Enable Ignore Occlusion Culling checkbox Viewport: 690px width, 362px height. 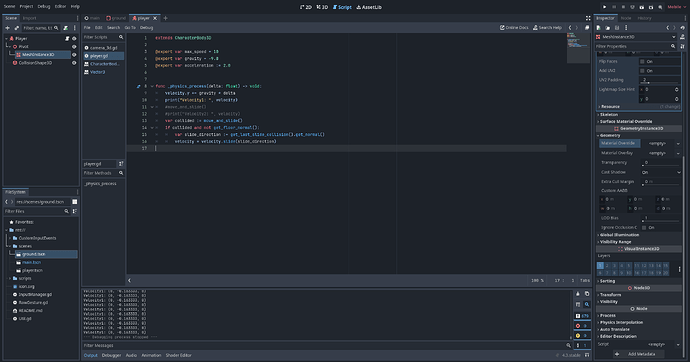point(644,228)
